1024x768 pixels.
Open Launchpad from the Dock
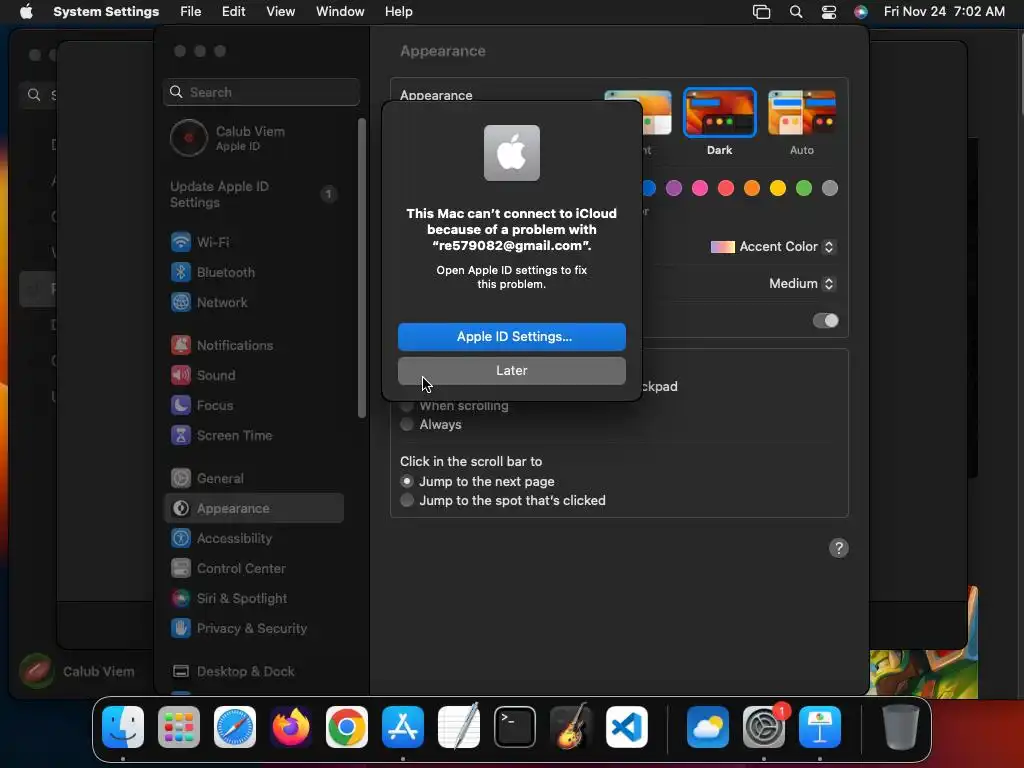(x=179, y=727)
